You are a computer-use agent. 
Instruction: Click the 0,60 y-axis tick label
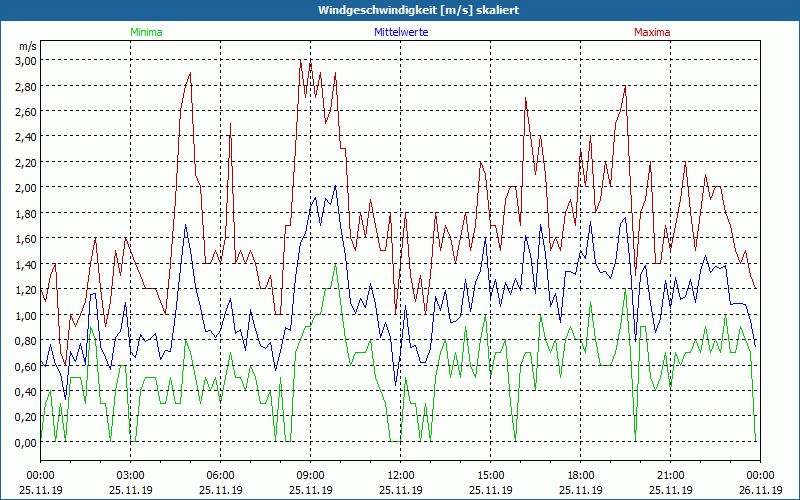coord(25,367)
